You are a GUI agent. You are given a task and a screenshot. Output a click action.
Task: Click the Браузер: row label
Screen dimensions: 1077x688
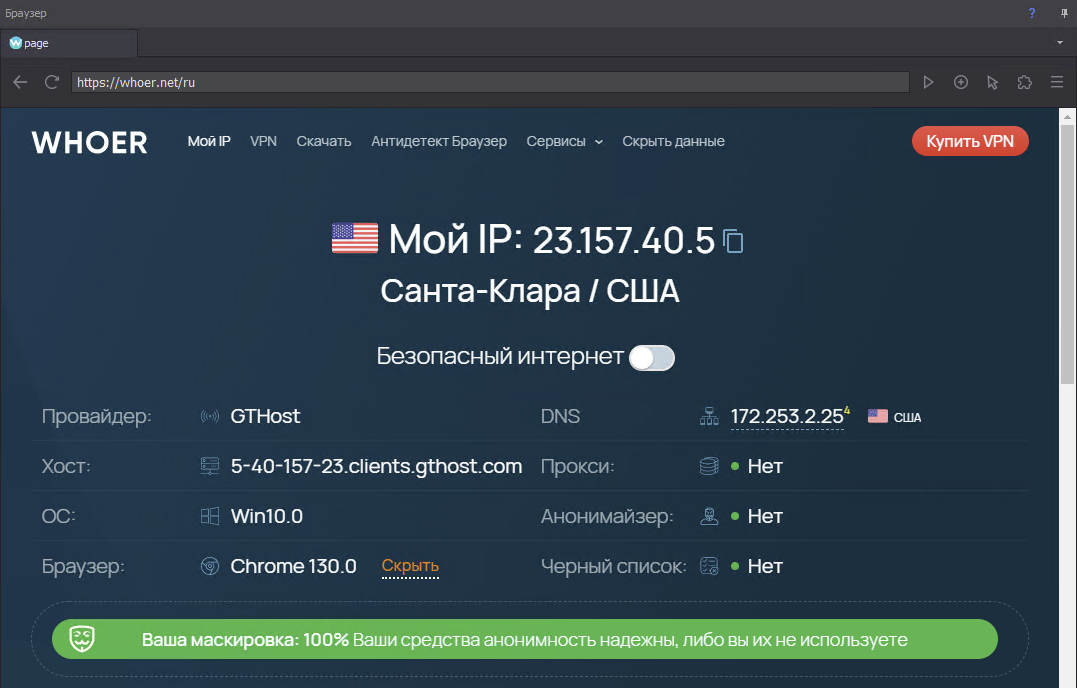pyautogui.click(x=83, y=566)
